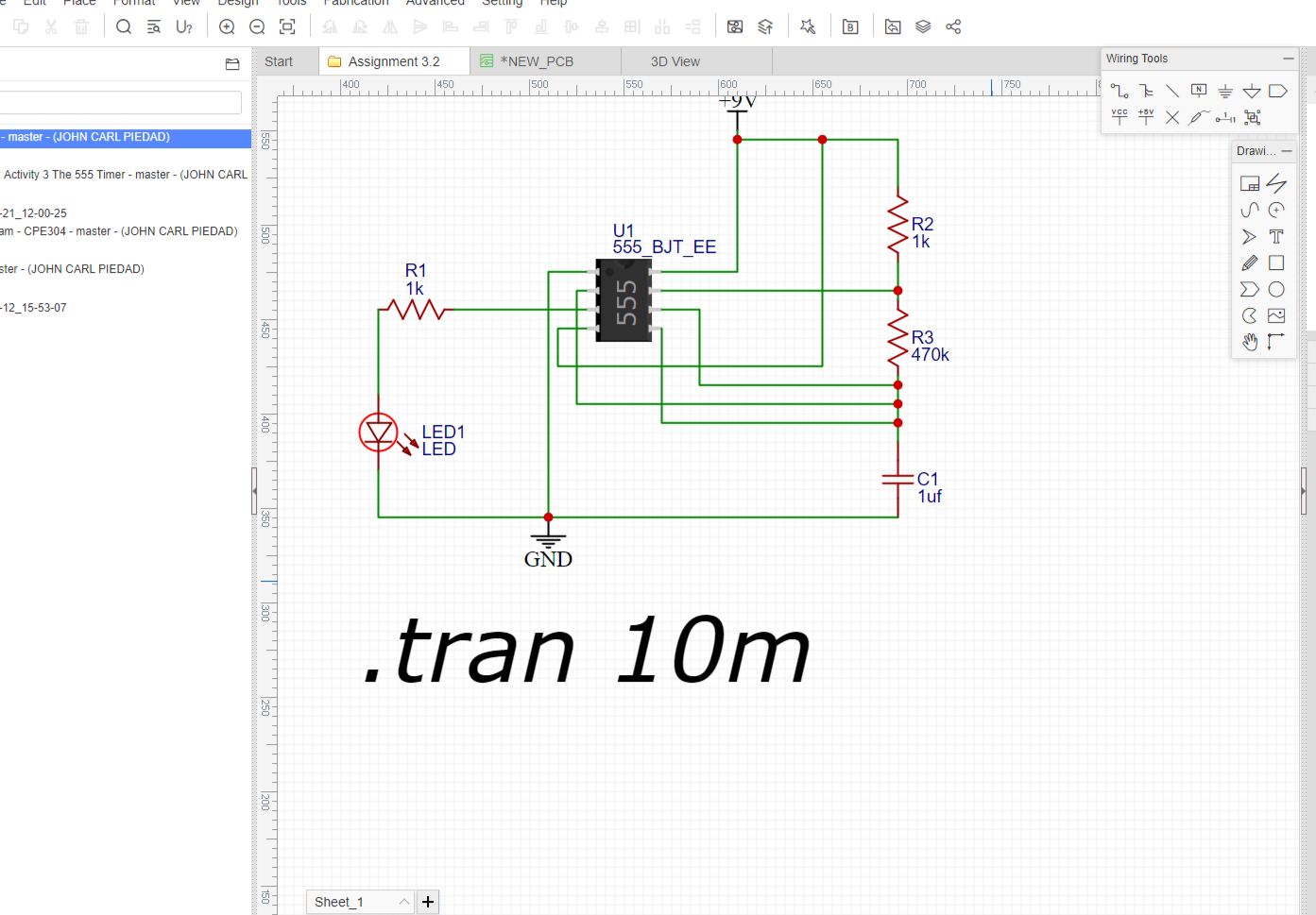1316x915 pixels.
Task: Open the Sheet_1 sheet selector arrow
Action: [x=404, y=902]
